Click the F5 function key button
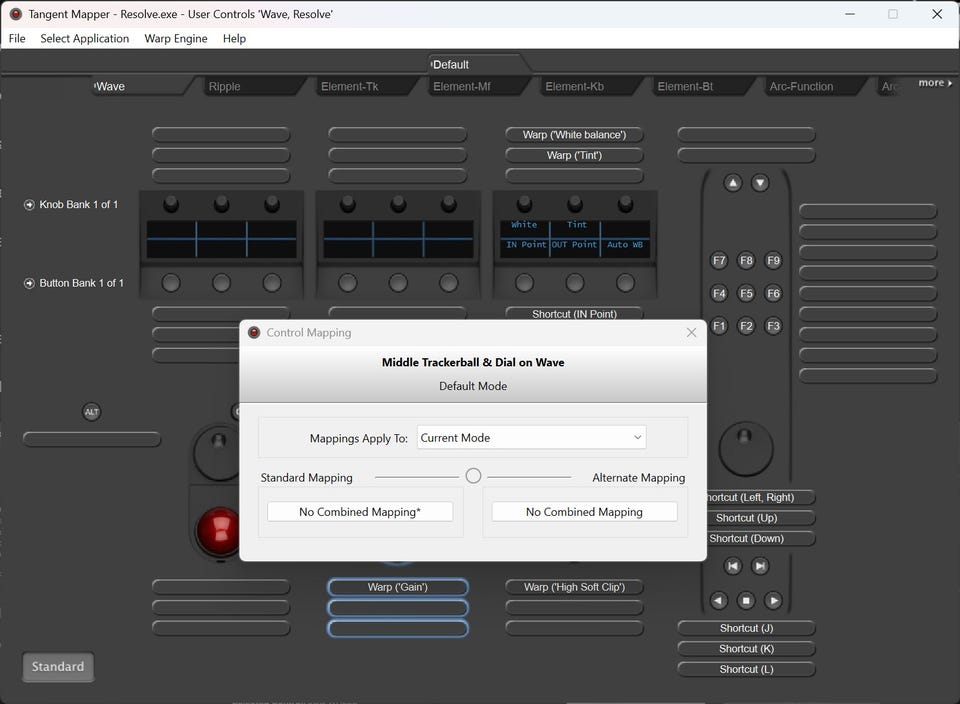This screenshot has height=704, width=960. pos(746,293)
